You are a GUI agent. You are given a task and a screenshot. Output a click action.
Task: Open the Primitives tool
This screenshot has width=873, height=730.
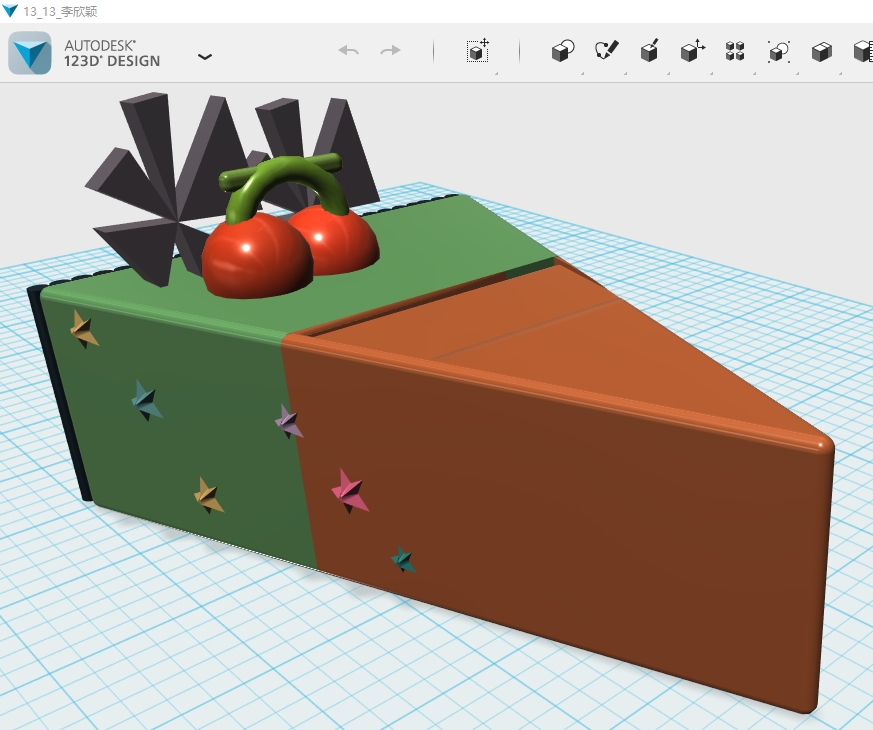[x=563, y=51]
